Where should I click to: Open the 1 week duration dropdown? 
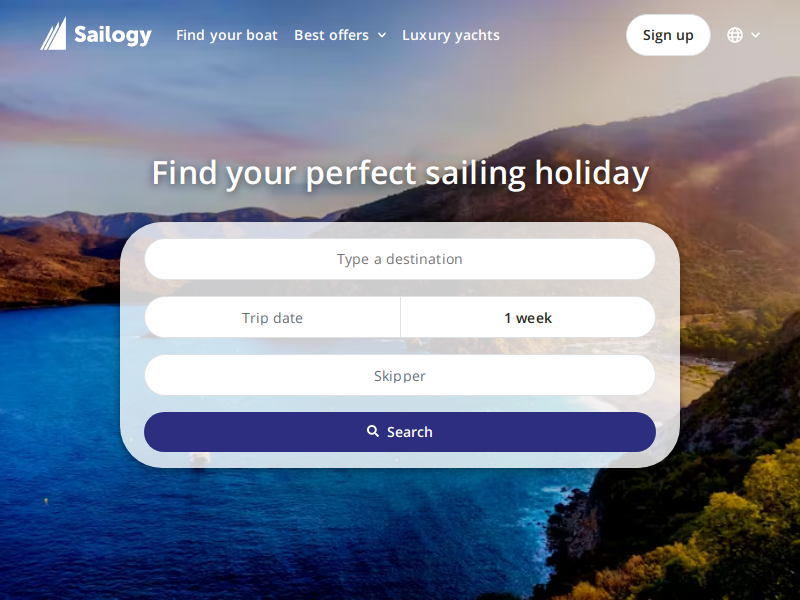pos(528,317)
